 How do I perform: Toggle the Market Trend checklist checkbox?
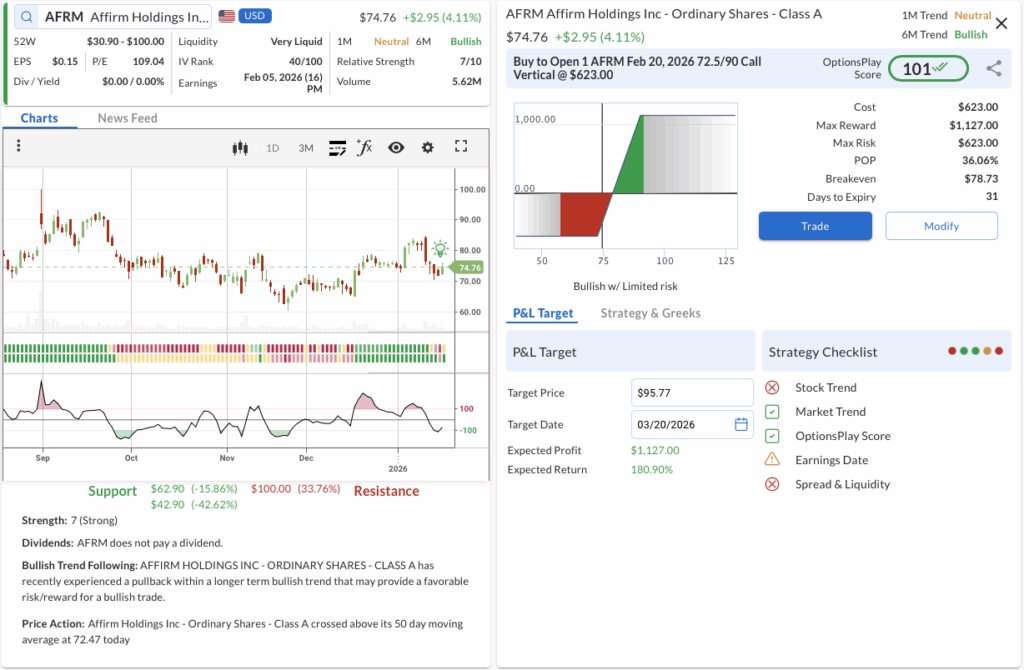coord(772,412)
